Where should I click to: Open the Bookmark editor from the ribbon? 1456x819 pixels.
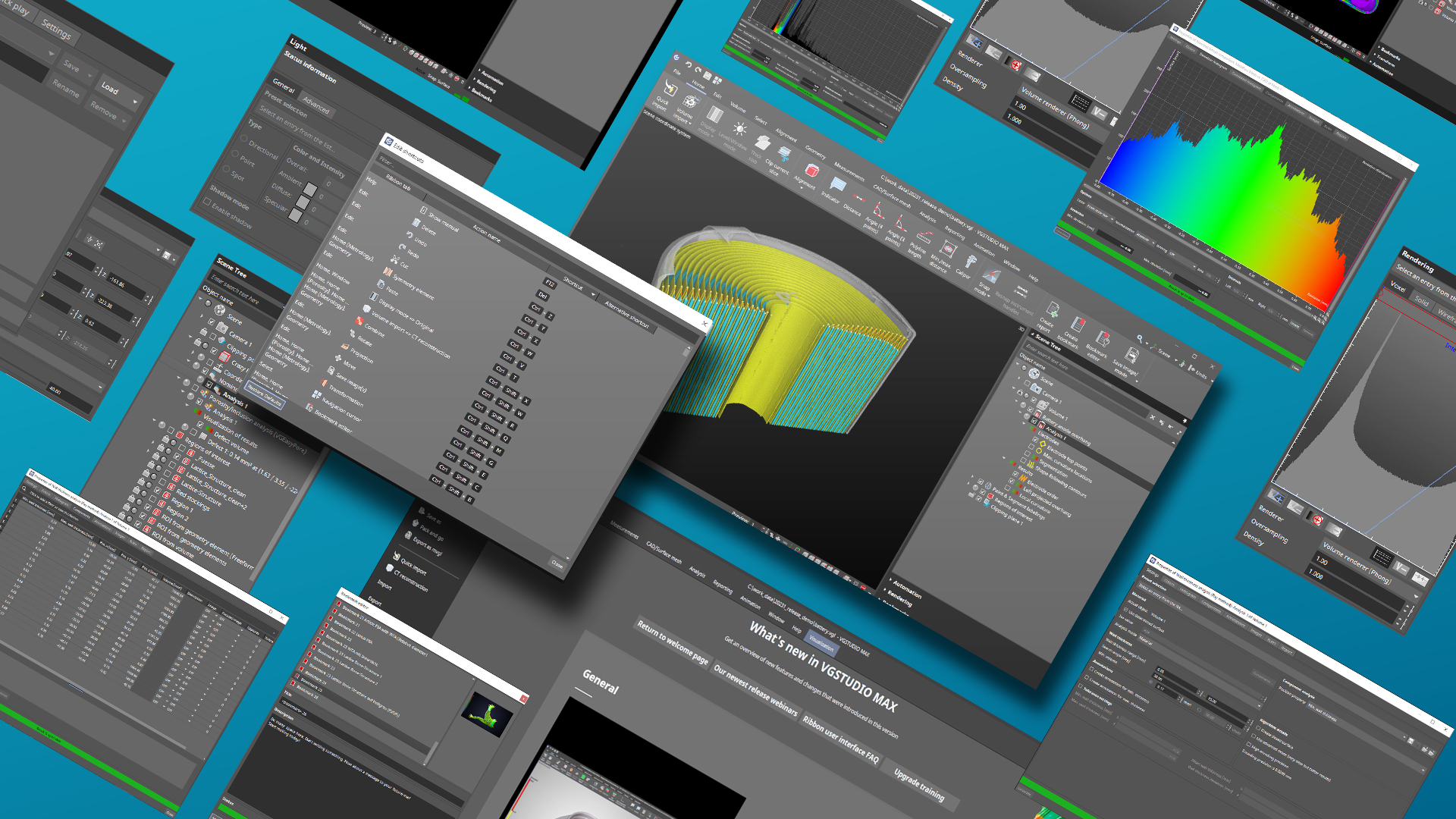pyautogui.click(x=1103, y=340)
